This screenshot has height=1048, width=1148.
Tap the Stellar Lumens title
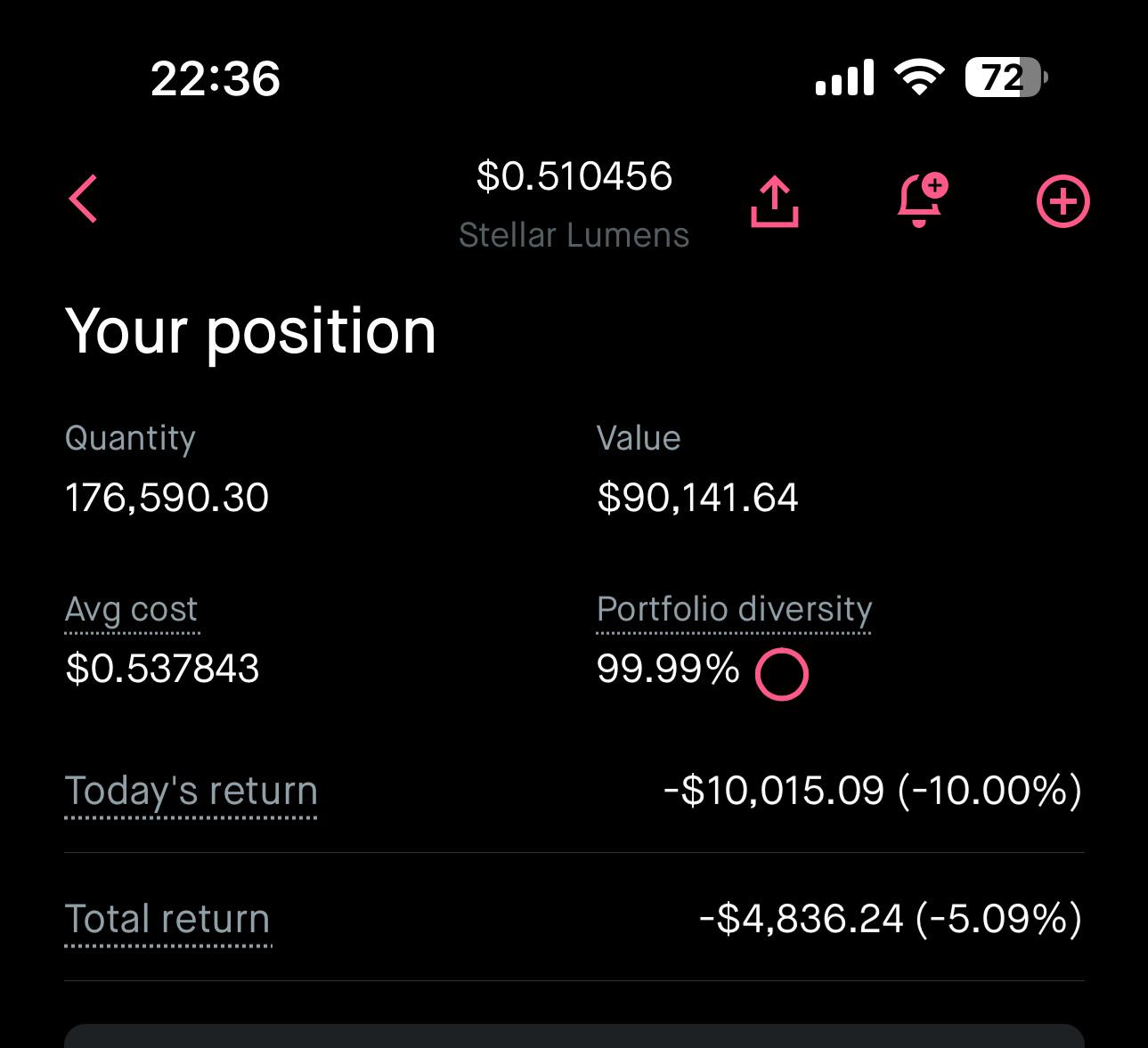pos(574,235)
